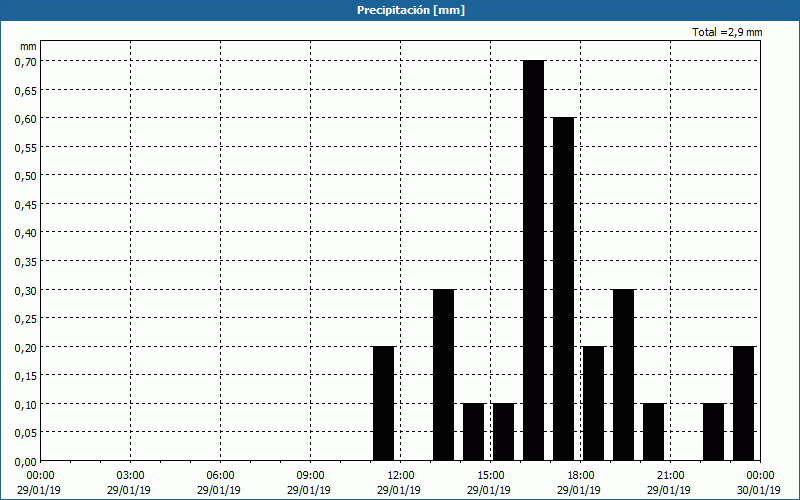Click the 'mm' unit label above the axis
800x500 pixels.
click(28, 46)
